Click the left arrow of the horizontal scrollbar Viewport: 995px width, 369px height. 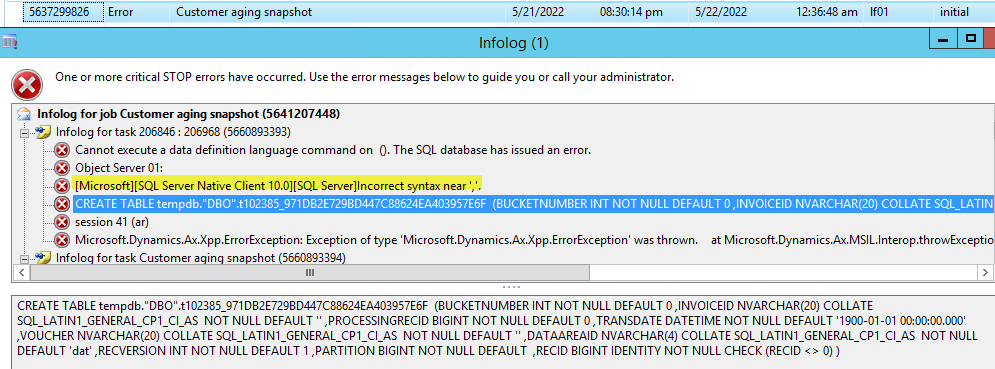(21, 272)
